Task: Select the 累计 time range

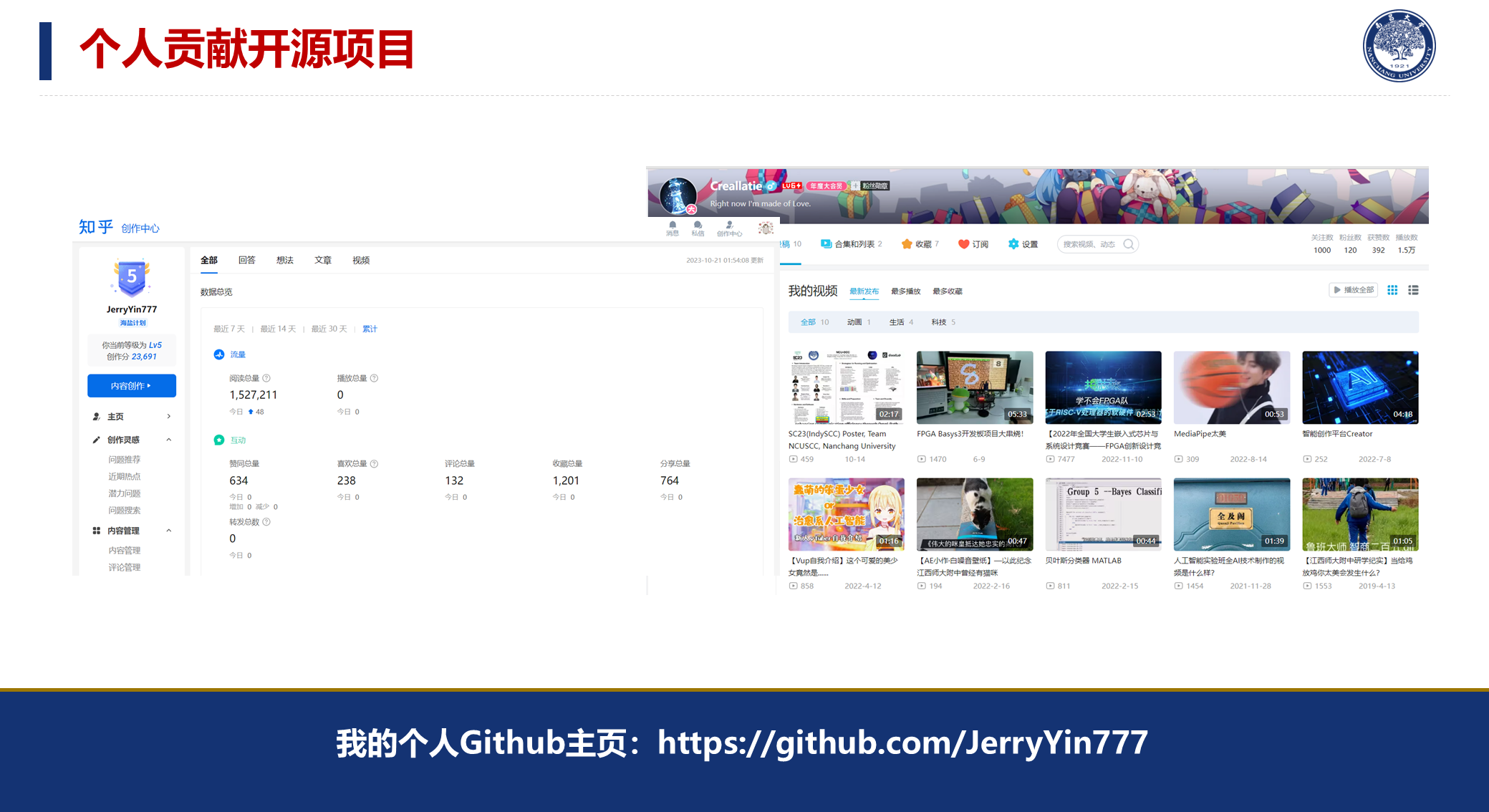Action: pos(370,329)
